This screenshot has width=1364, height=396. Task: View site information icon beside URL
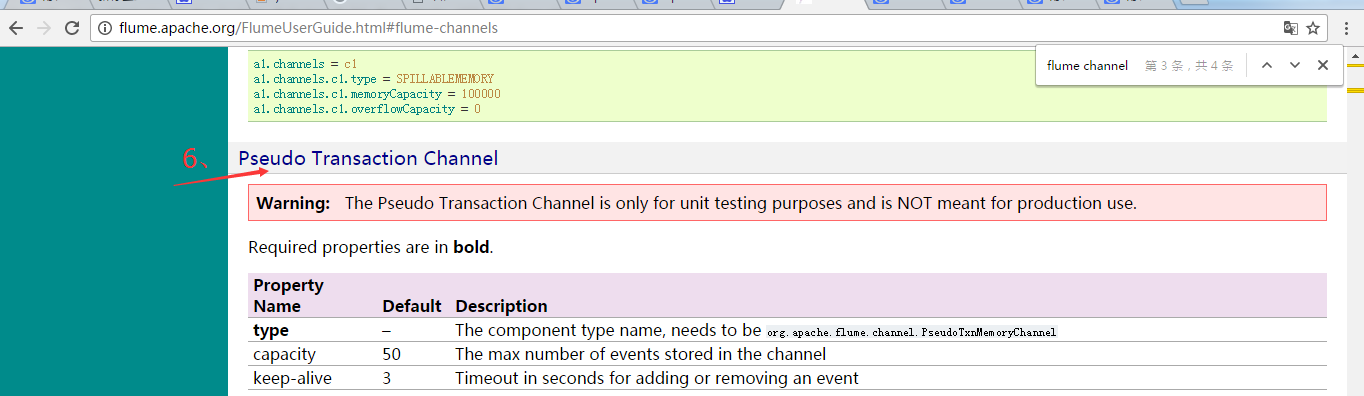(105, 28)
